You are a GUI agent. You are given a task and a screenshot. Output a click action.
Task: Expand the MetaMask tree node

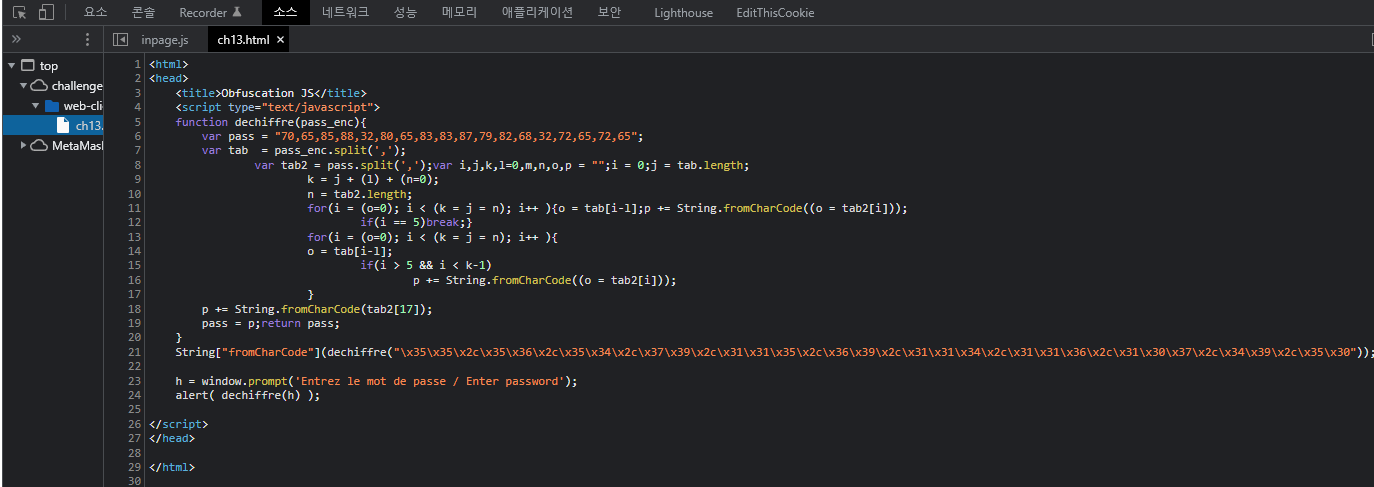[23, 145]
